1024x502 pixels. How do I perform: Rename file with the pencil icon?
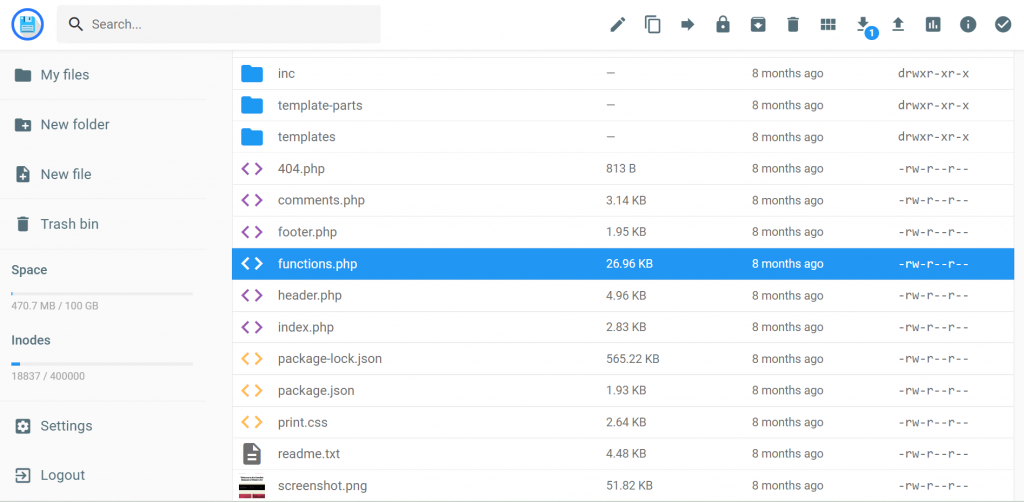617,25
